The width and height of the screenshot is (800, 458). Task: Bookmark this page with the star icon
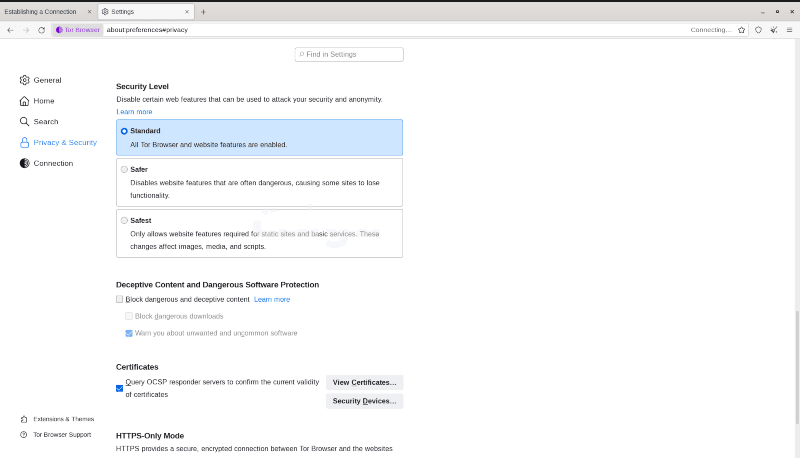point(741,30)
